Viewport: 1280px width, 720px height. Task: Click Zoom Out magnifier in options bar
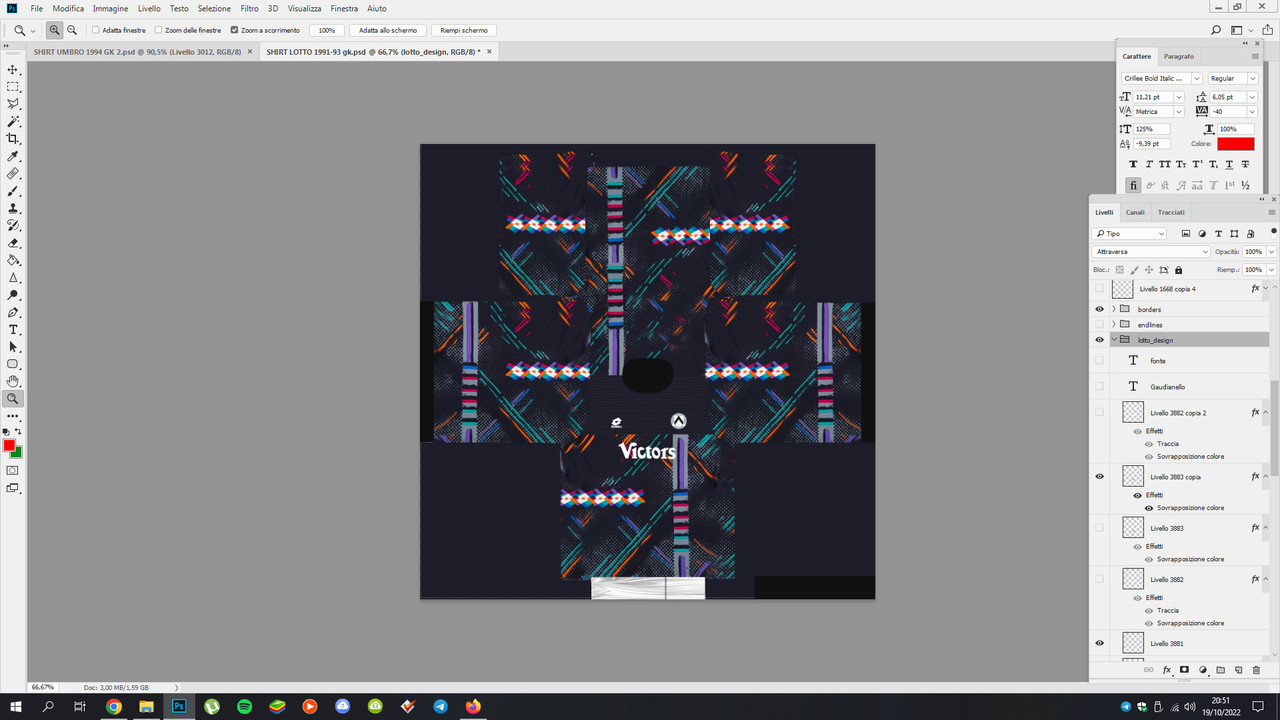[72, 30]
